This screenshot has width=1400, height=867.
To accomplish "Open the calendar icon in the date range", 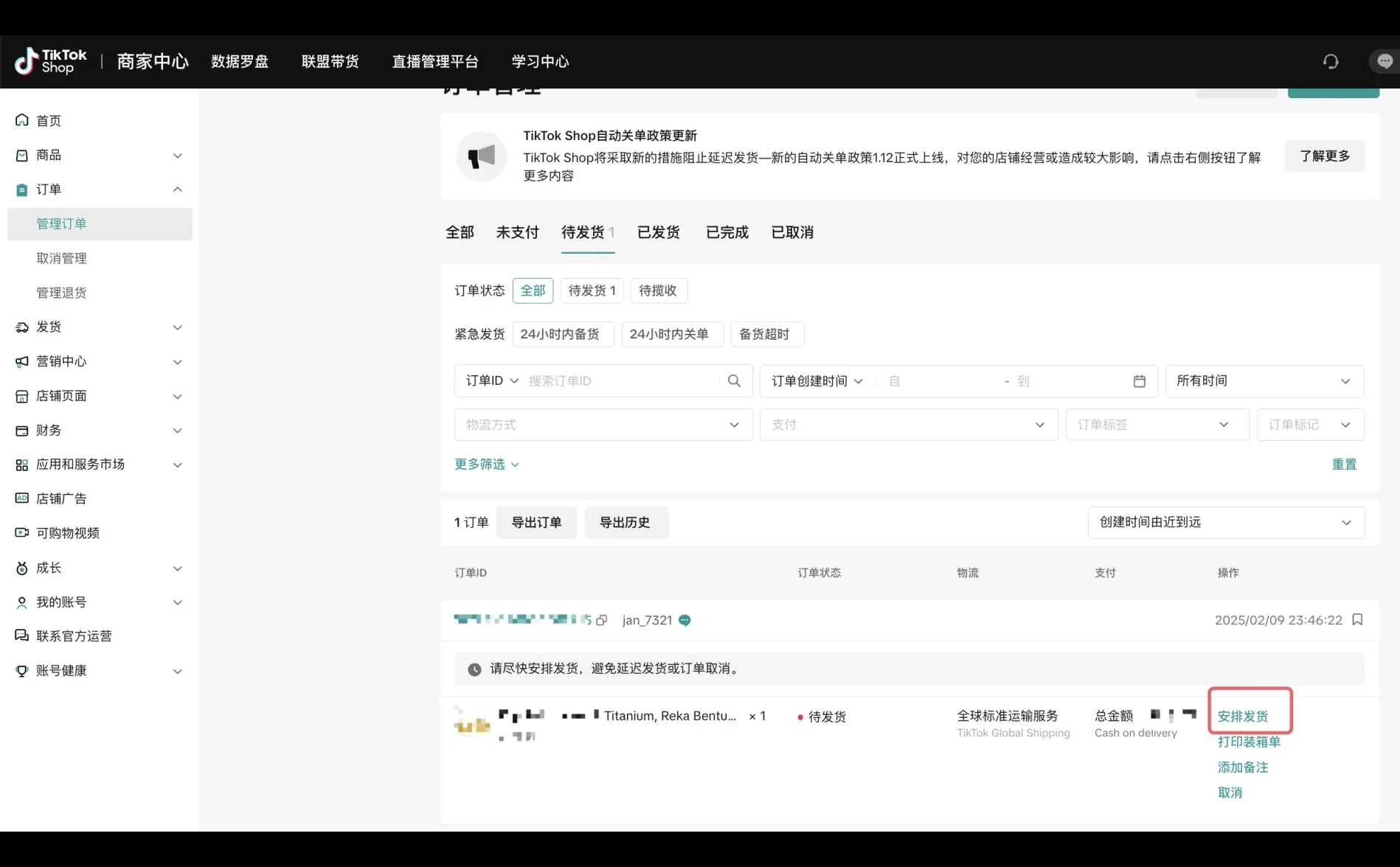I will coord(1140,381).
